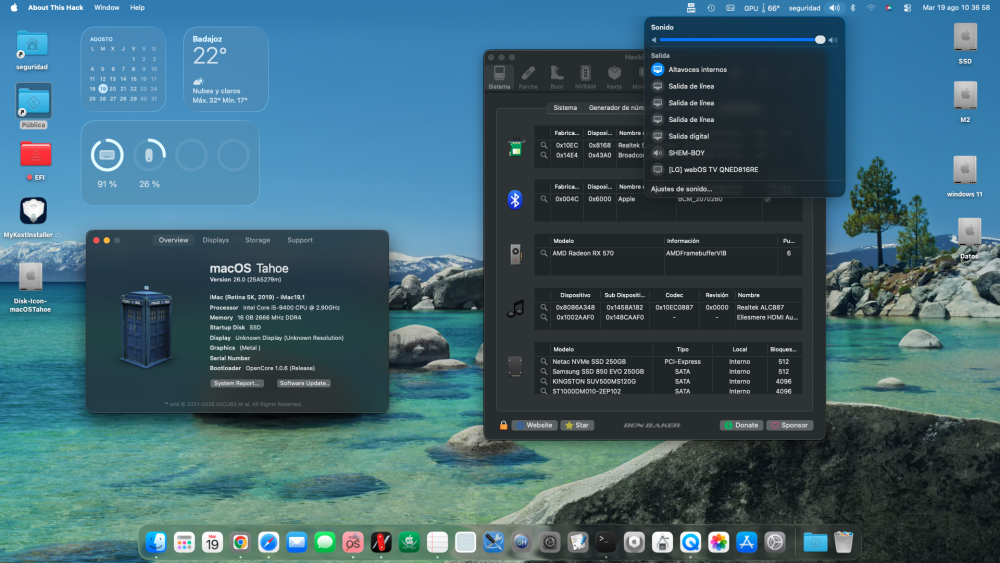This screenshot has width=1000, height=563.
Task: Open the sound volume menu bar icon
Action: 834,8
